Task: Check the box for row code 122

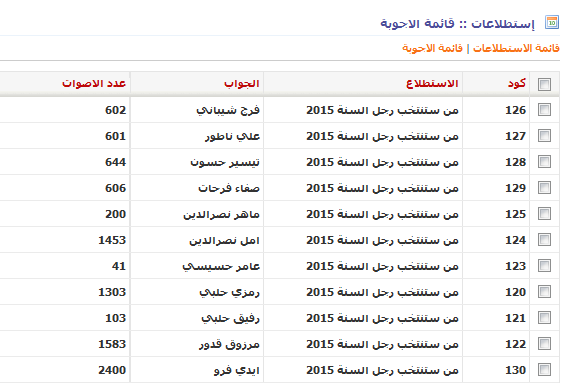Action: click(544, 344)
